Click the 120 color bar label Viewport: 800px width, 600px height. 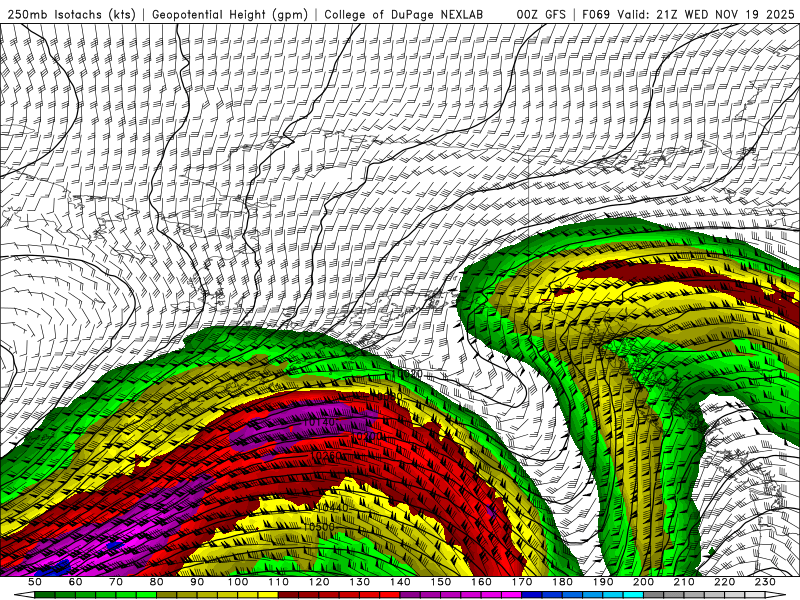319,582
